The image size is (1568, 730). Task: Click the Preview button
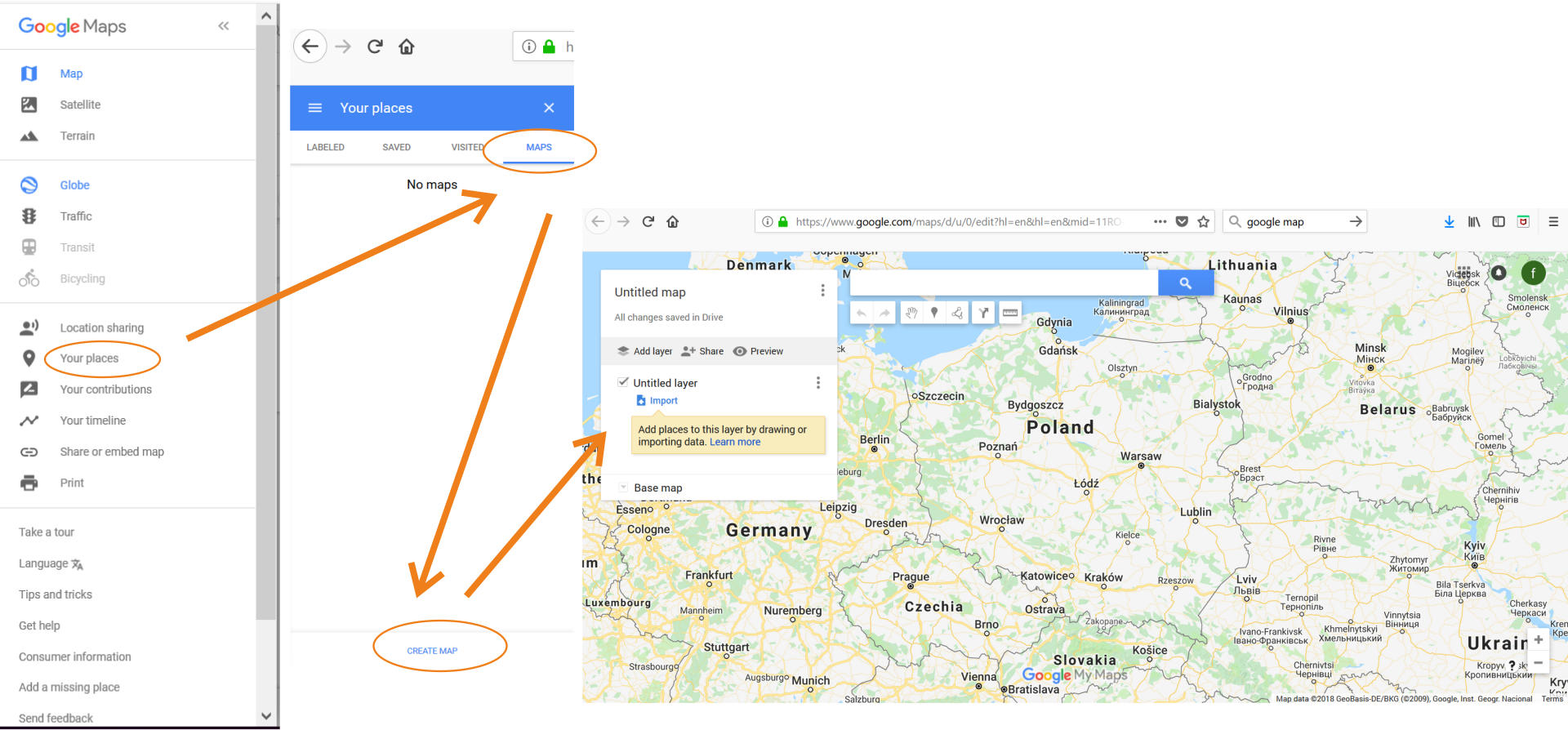[758, 351]
